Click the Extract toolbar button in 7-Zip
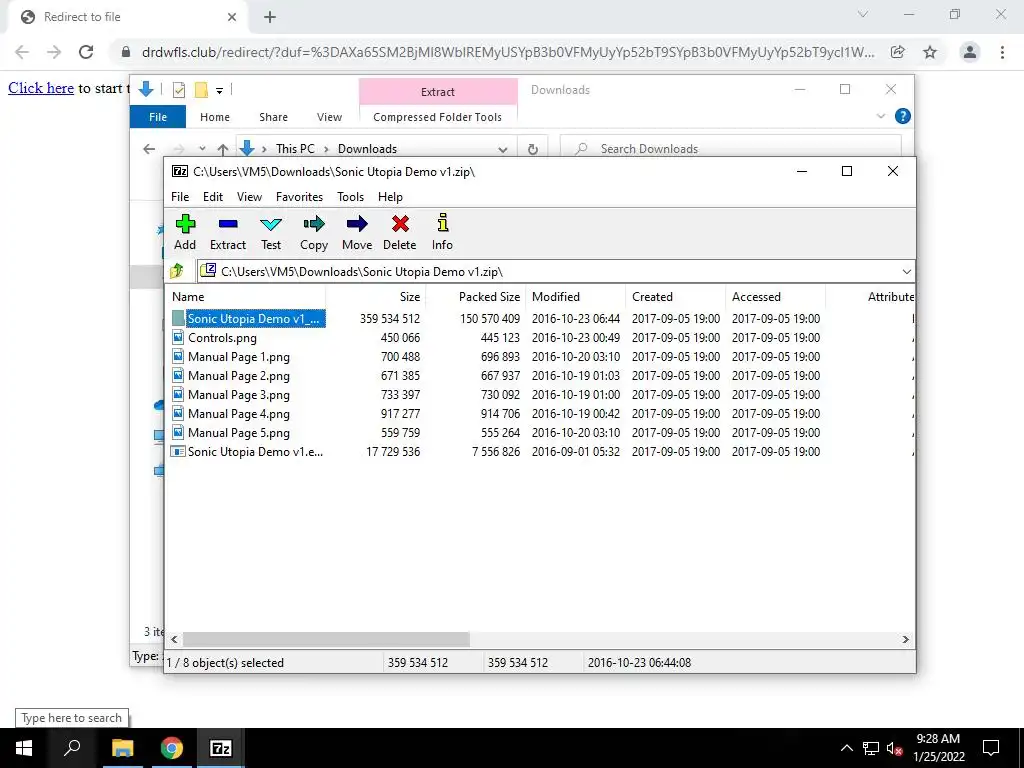This screenshot has width=1024, height=768. (227, 232)
